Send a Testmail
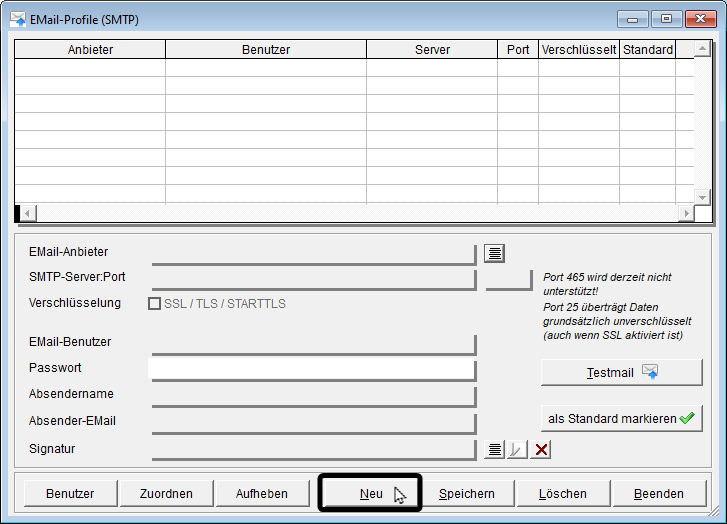Image resolution: width=727 pixels, height=524 pixels. tap(622, 372)
